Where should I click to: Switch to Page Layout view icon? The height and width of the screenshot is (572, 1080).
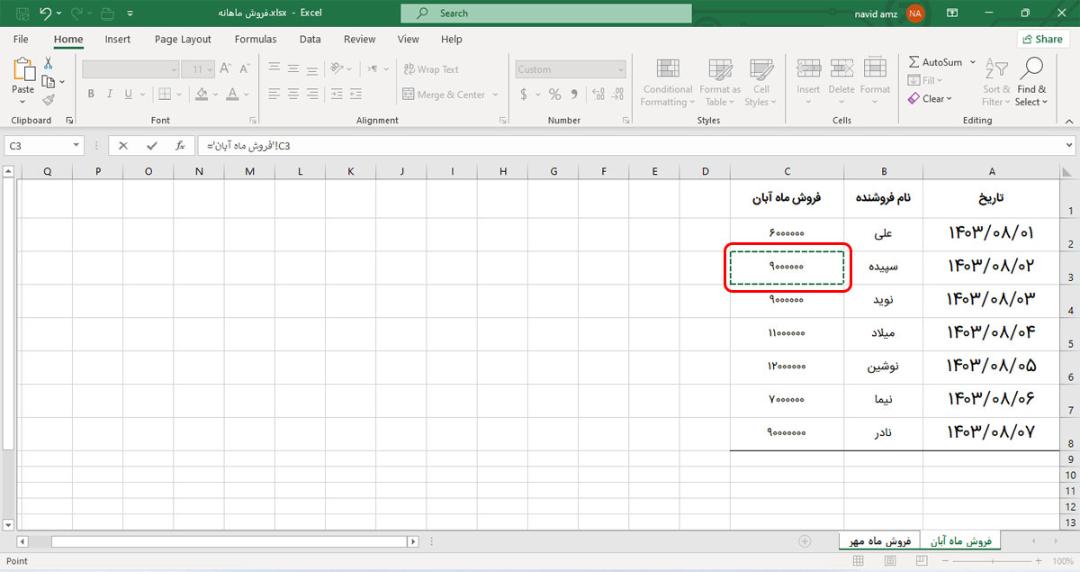[x=890, y=561]
